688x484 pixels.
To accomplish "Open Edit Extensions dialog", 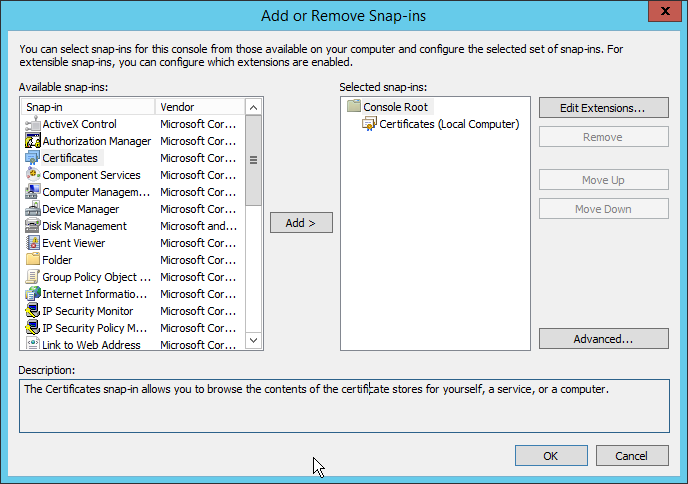I will (603, 107).
